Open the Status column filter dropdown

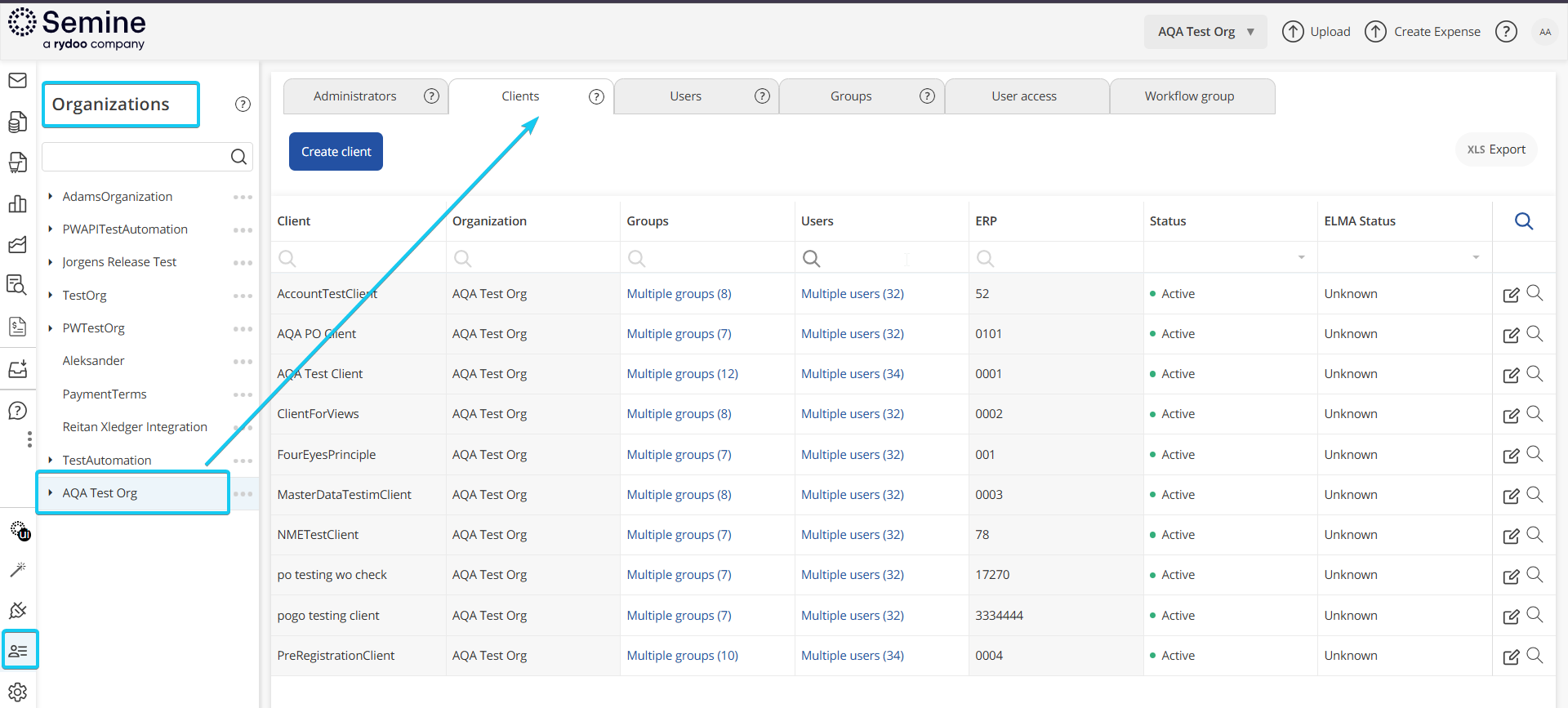[x=1301, y=258]
